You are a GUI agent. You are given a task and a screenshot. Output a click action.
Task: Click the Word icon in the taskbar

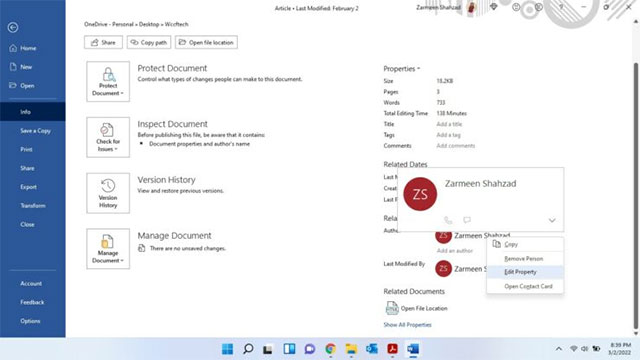[413, 349]
